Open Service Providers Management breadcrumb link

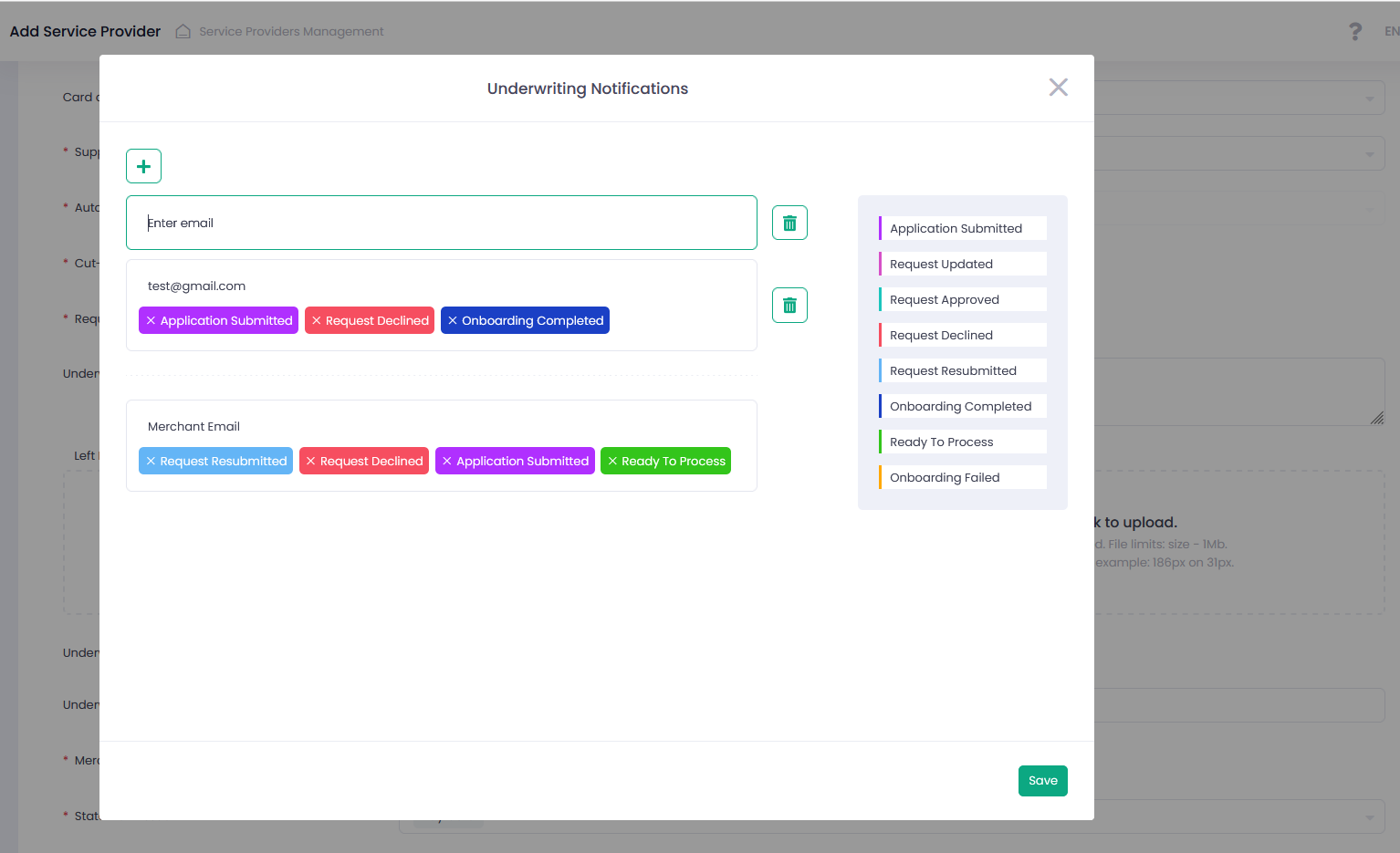(291, 31)
